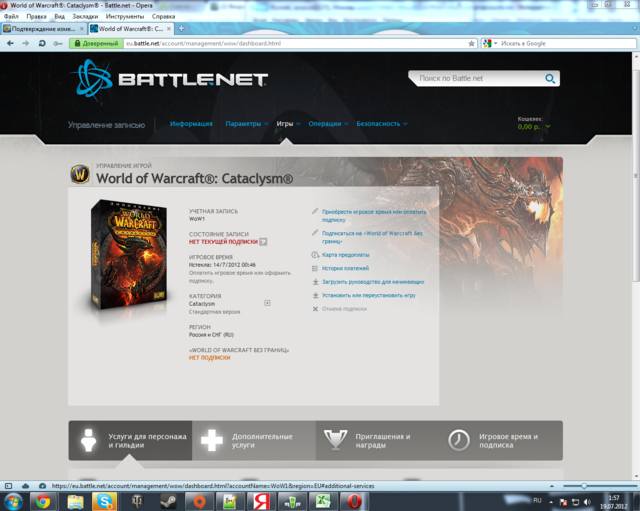Click the pencil icon beside the «World of Warcraft без границ» subscription link
The width and height of the screenshot is (640, 511).
[315, 233]
